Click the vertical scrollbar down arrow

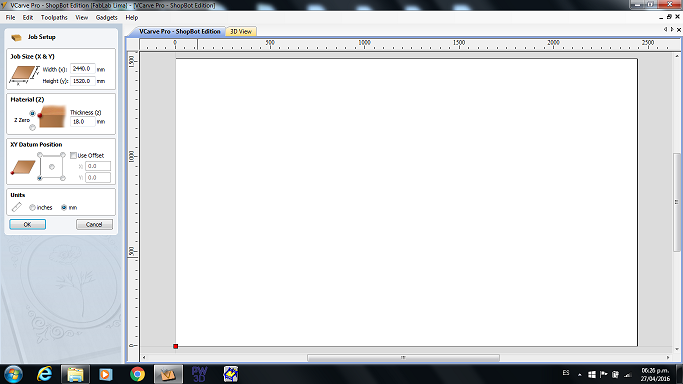point(676,349)
